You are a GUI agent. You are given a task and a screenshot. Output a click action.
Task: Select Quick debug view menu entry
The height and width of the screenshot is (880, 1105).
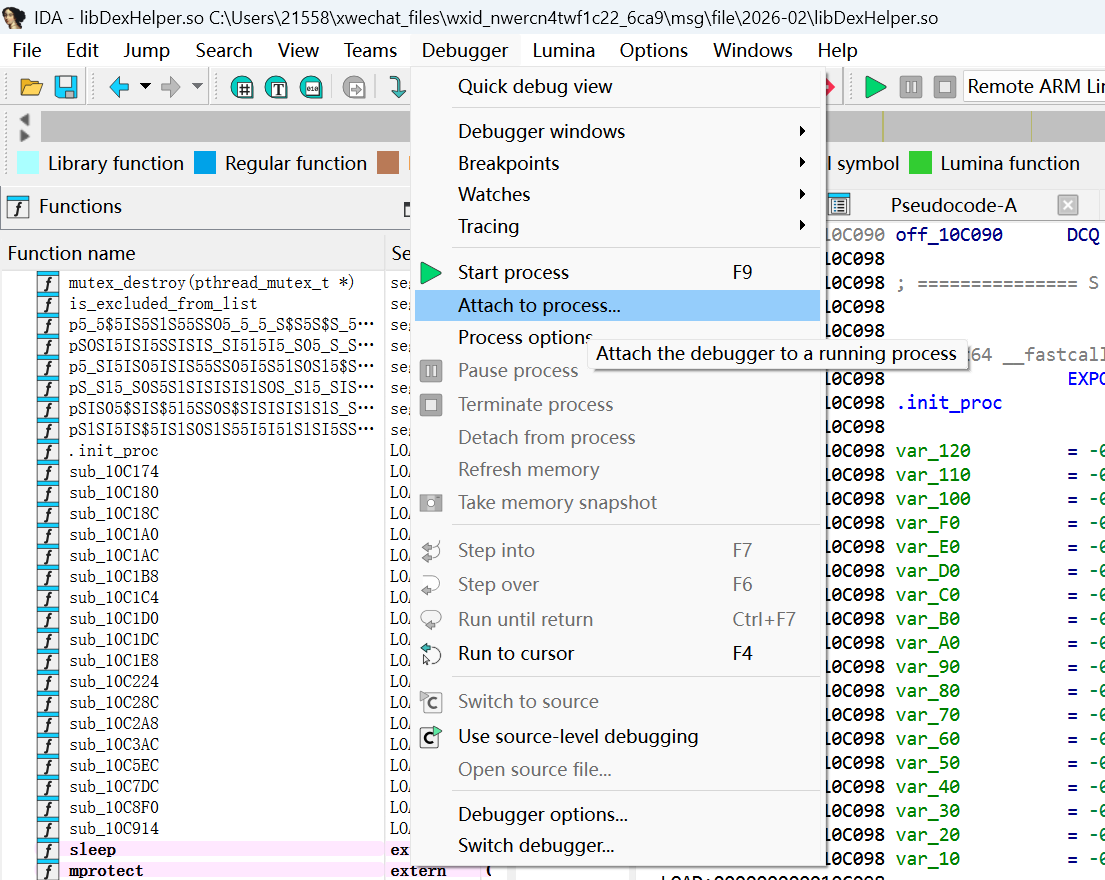pos(617,87)
